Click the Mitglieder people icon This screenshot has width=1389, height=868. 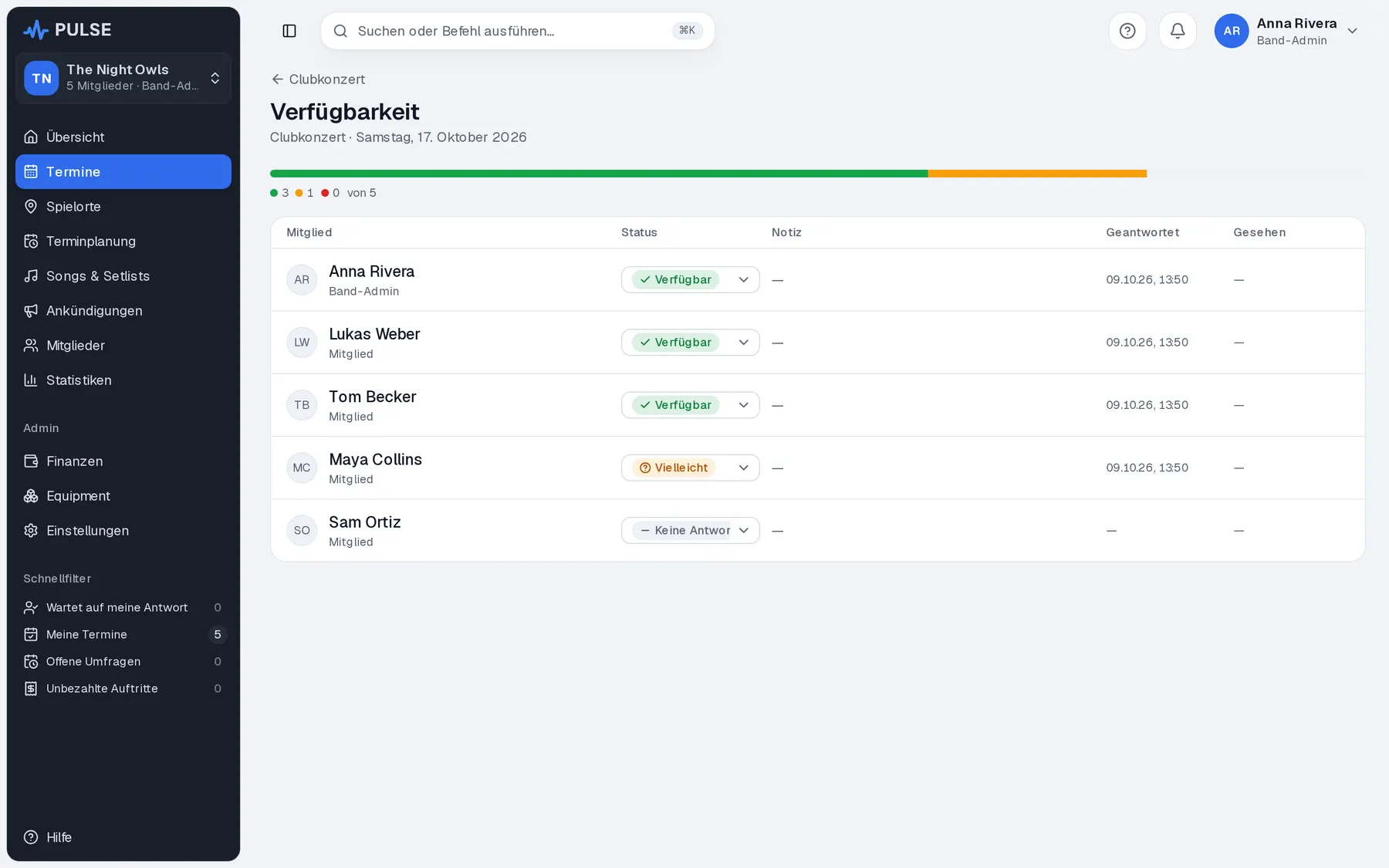coord(31,345)
